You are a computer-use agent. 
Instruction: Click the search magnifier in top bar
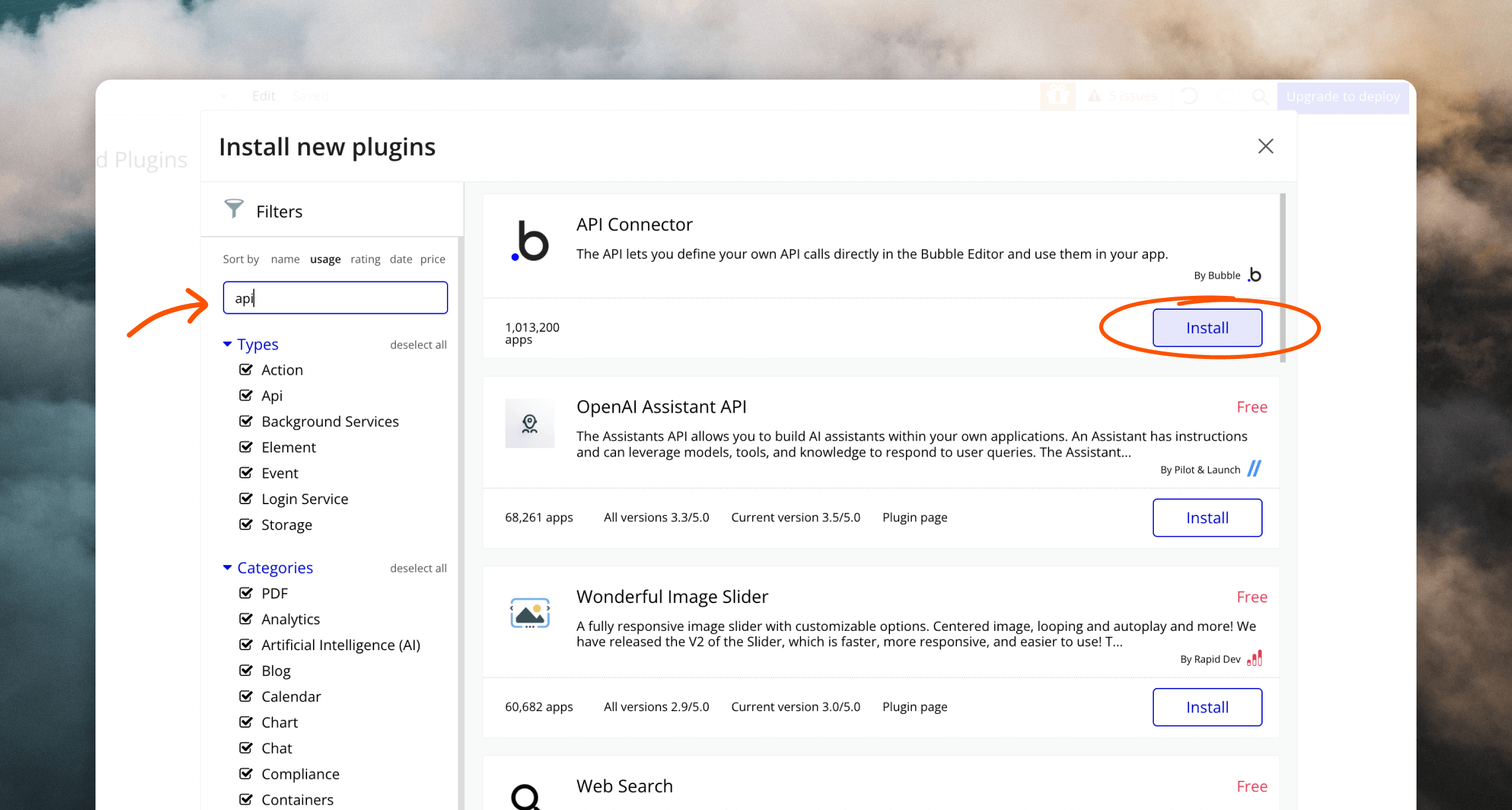[x=1260, y=97]
